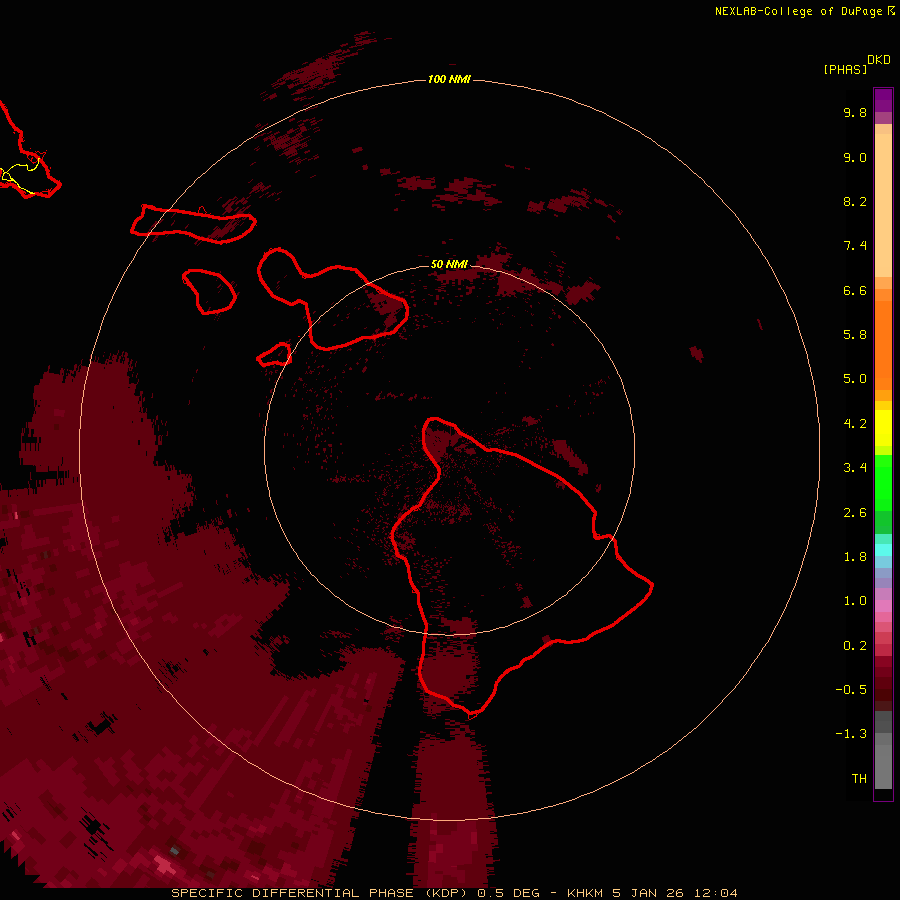The height and width of the screenshot is (900, 900).
Task: Click the 5.8 legend value
Action: [x=855, y=335]
